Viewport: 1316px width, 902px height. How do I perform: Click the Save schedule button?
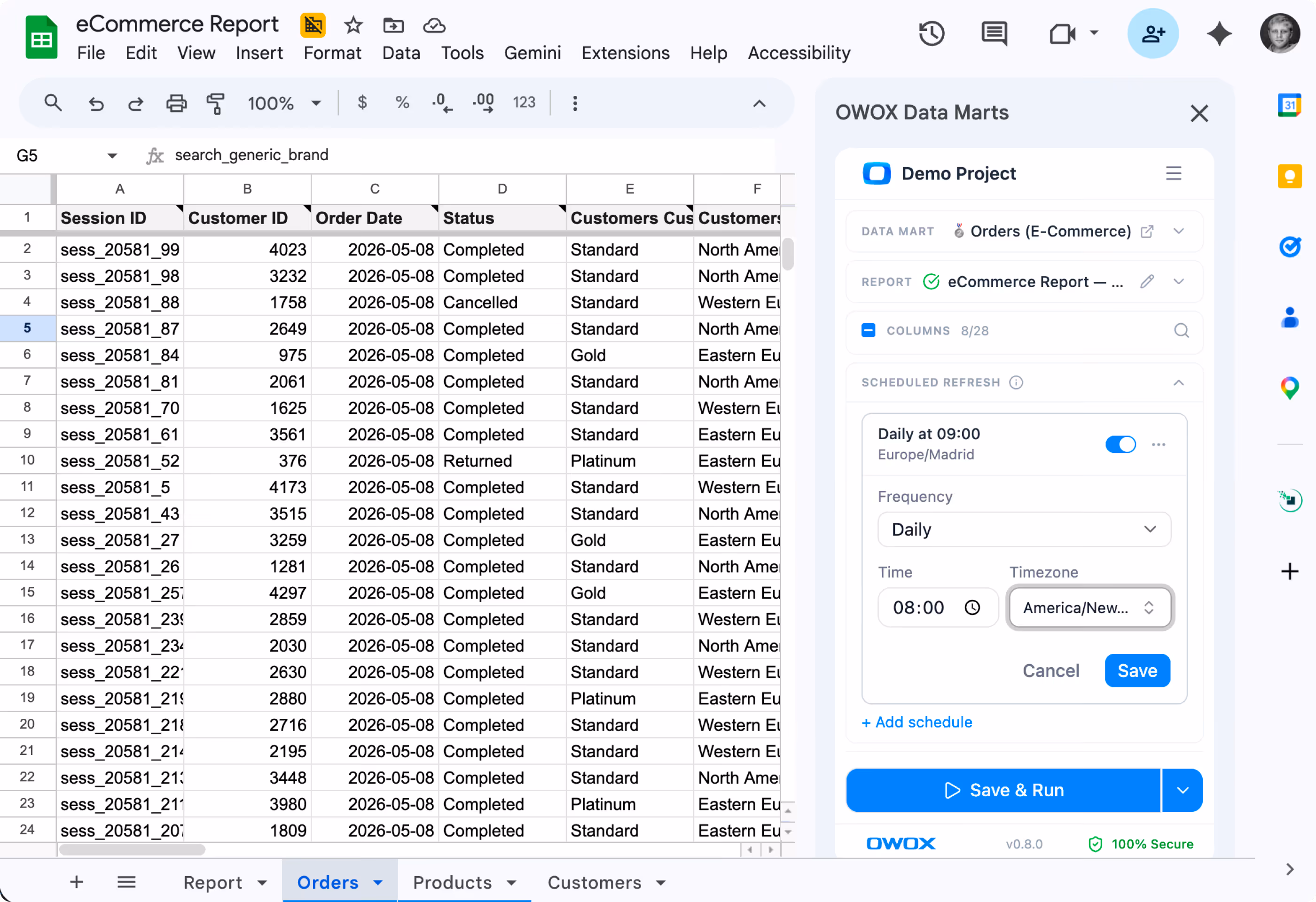[x=1137, y=670]
